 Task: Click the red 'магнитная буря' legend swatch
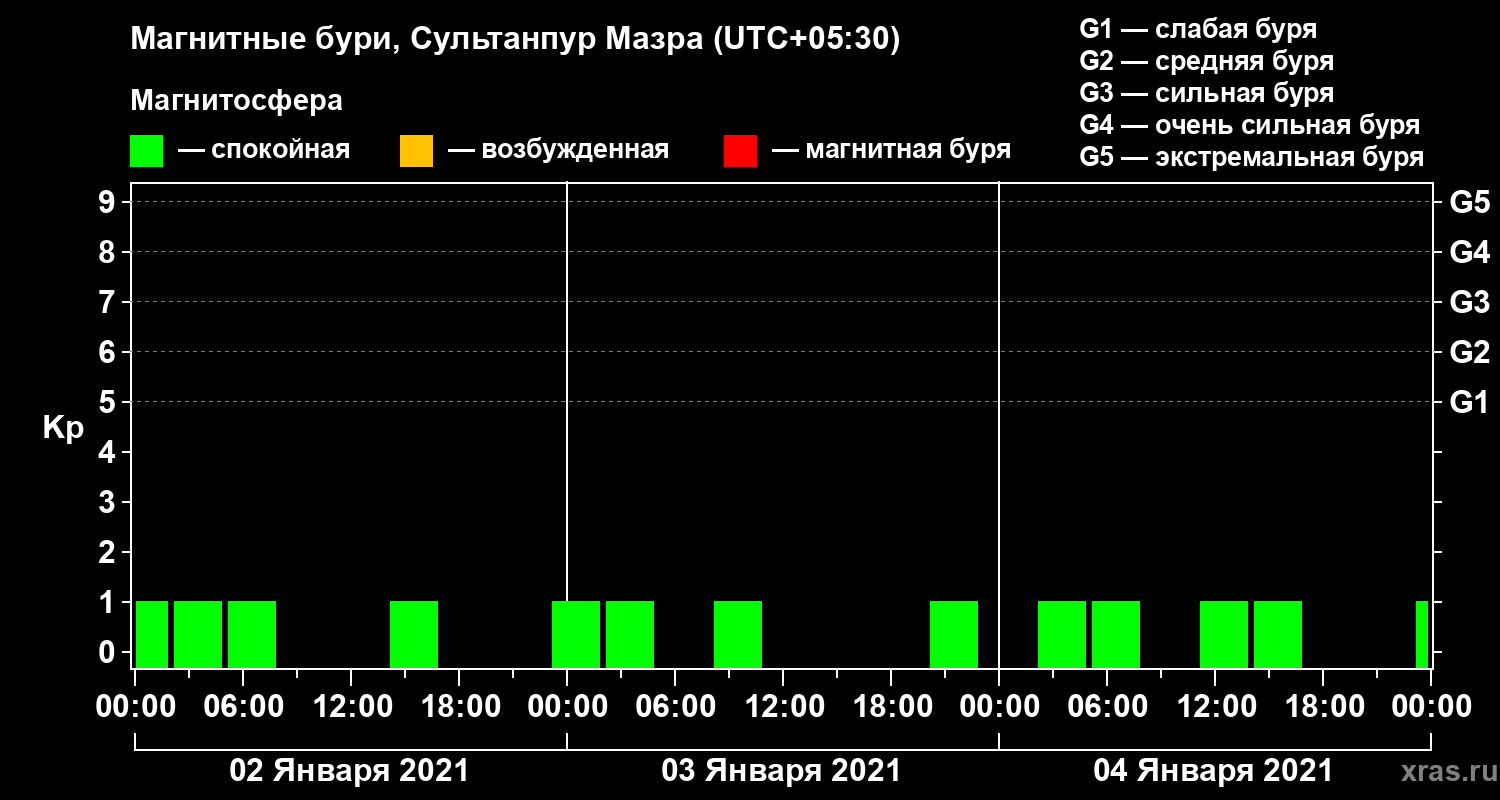pos(740,151)
